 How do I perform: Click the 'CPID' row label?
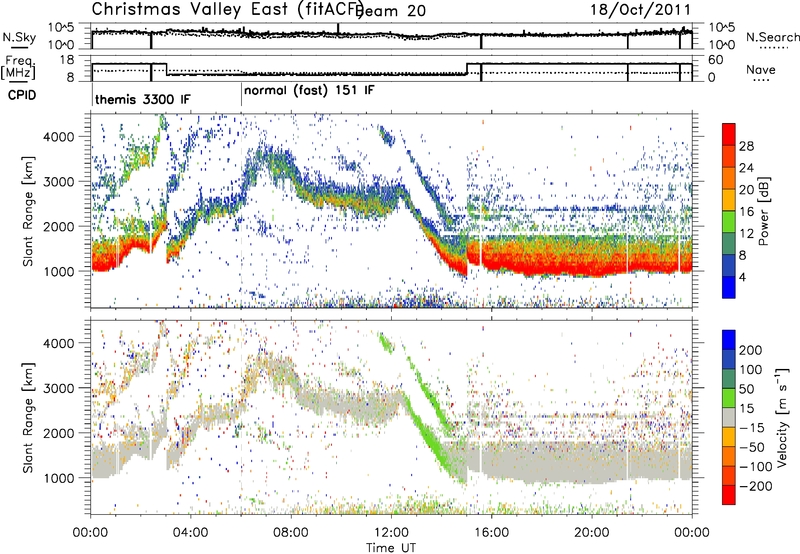pyautogui.click(x=22, y=95)
